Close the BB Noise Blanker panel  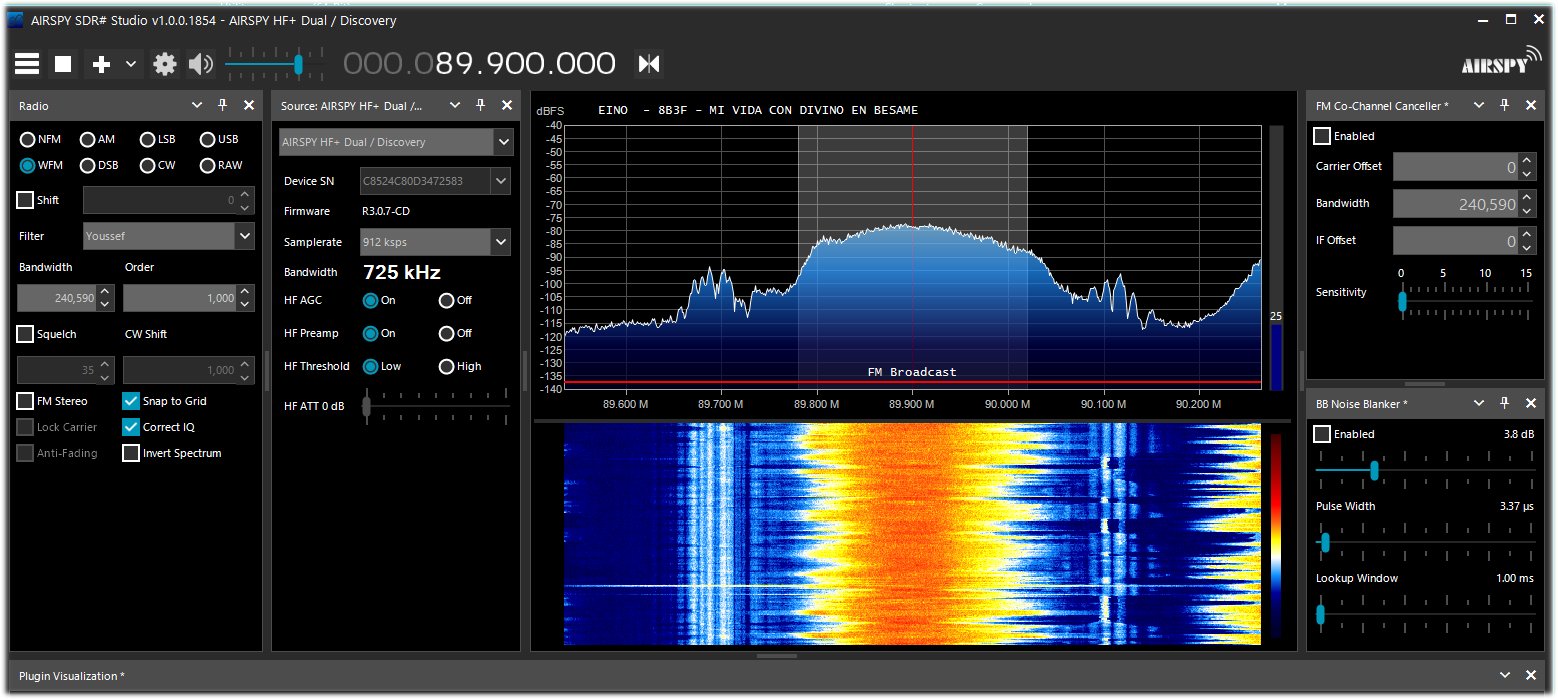tap(1530, 403)
